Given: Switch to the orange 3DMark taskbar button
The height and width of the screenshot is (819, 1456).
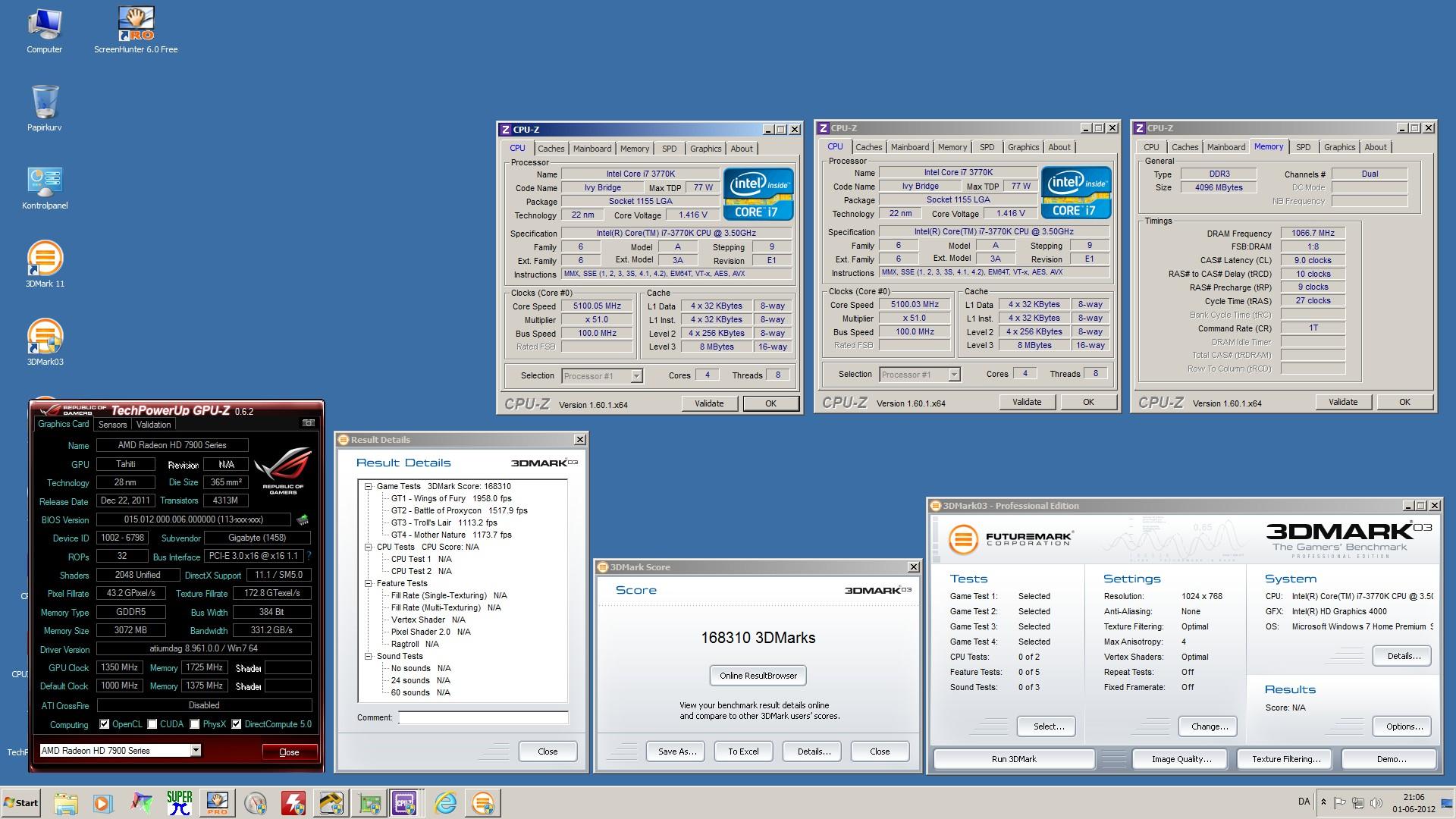Looking at the screenshot, I should coord(483,803).
